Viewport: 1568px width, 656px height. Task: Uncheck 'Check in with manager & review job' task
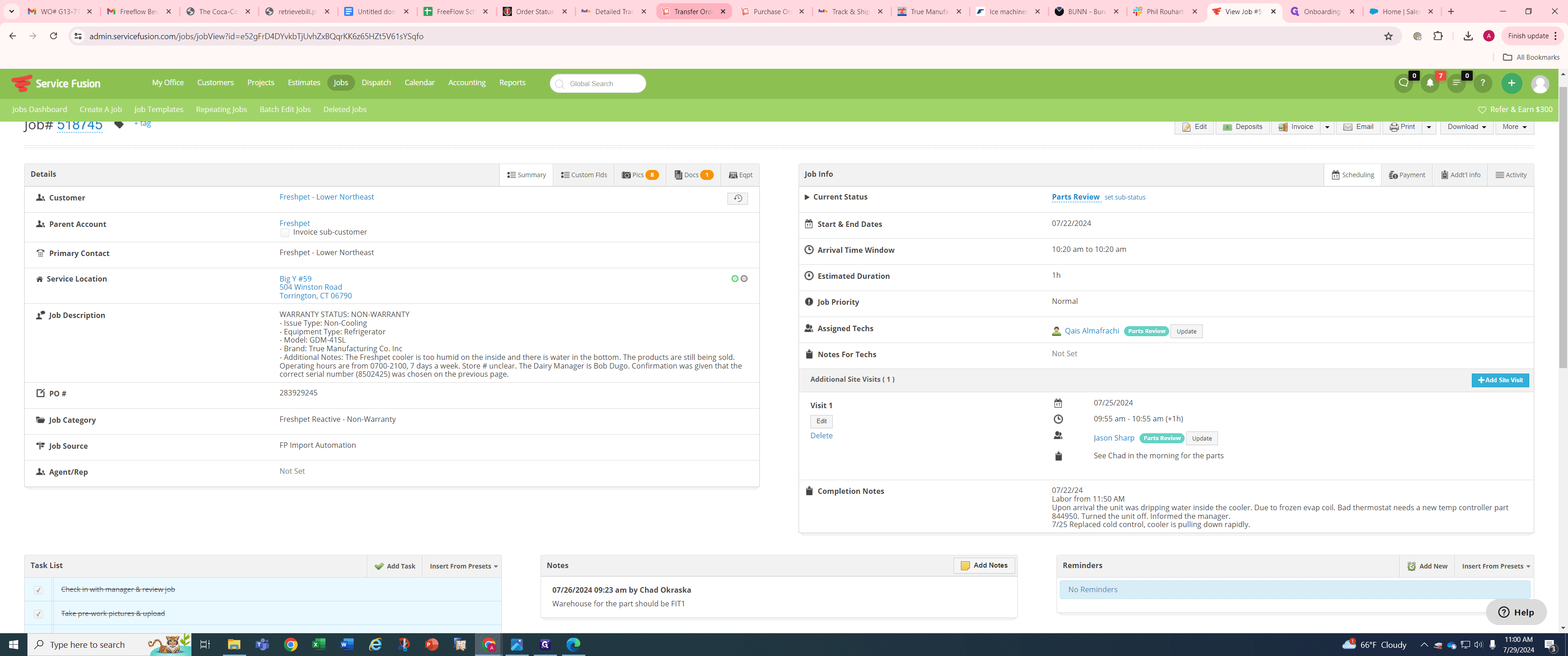click(x=38, y=589)
